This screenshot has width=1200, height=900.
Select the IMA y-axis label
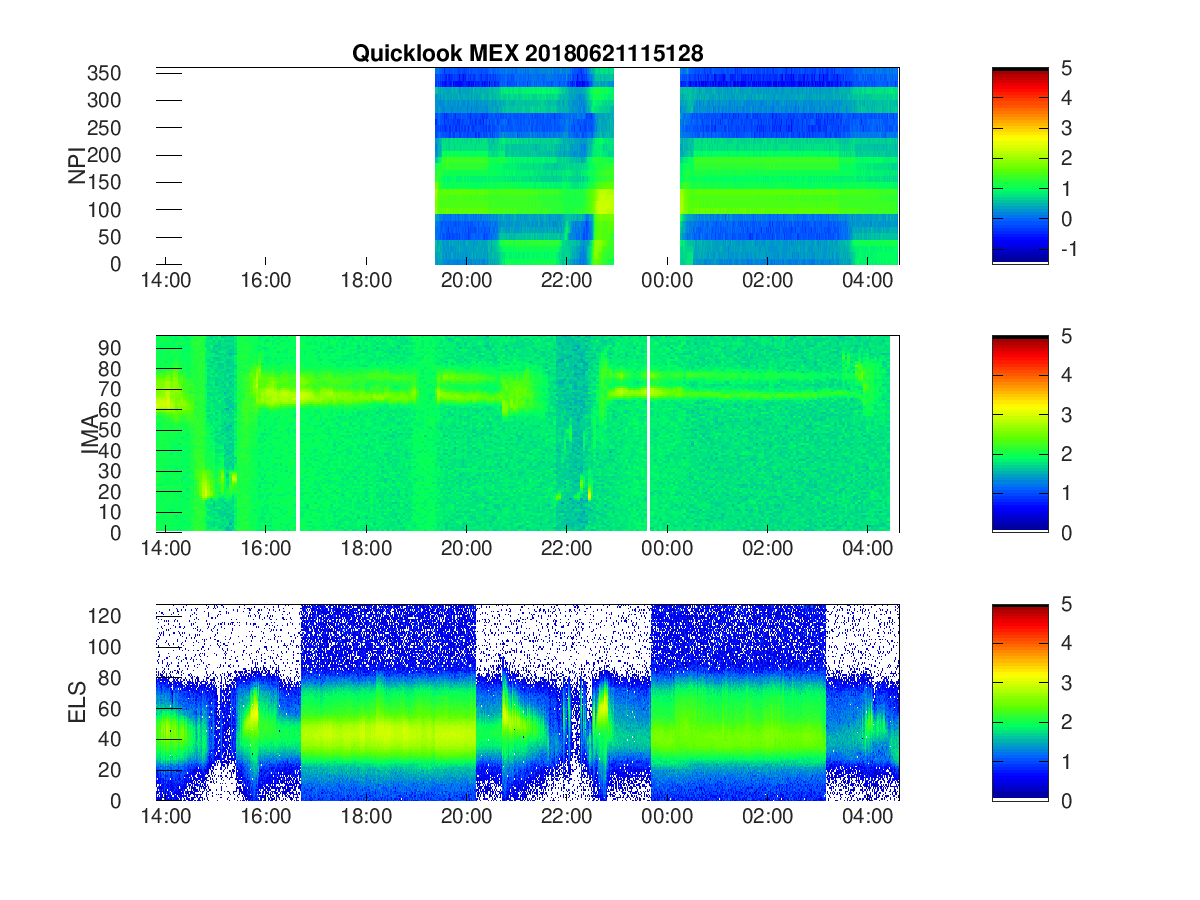click(90, 434)
